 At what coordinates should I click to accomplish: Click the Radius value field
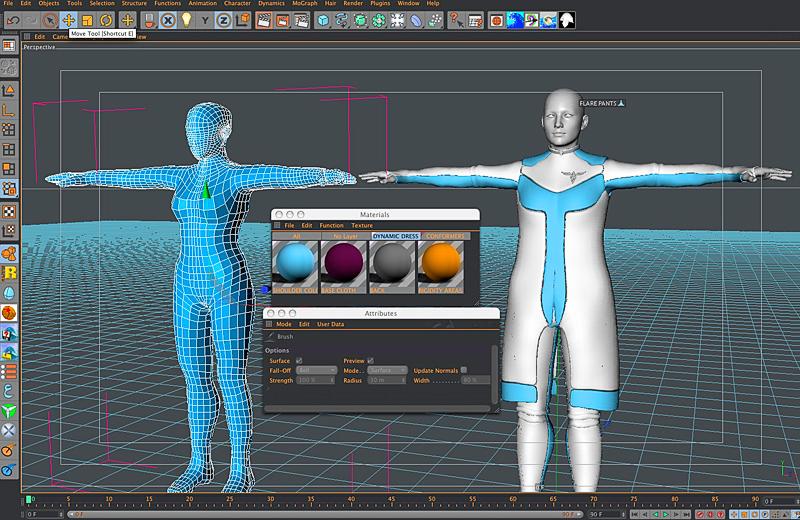coord(387,381)
